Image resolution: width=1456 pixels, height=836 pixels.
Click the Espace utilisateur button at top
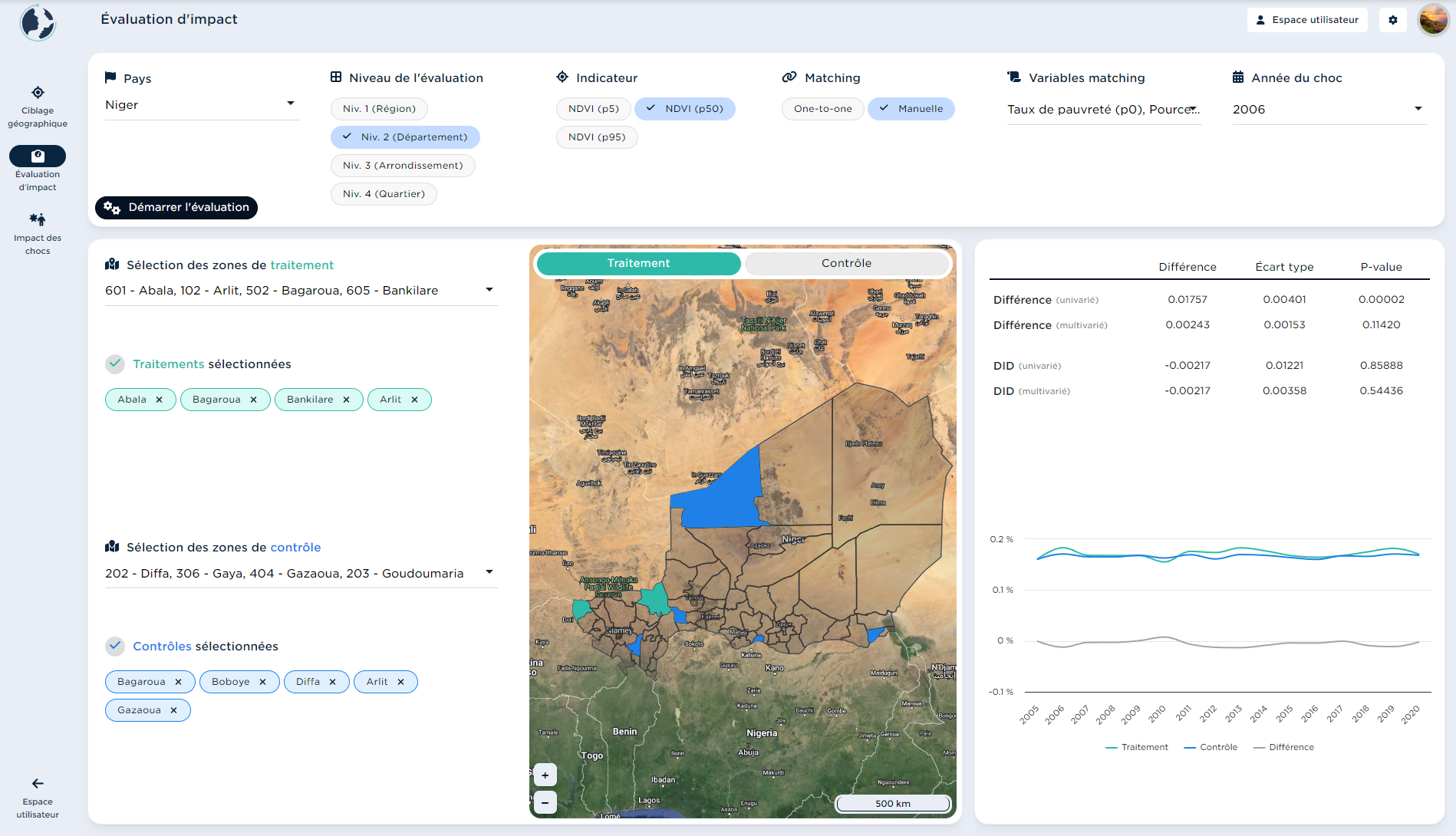click(1306, 20)
